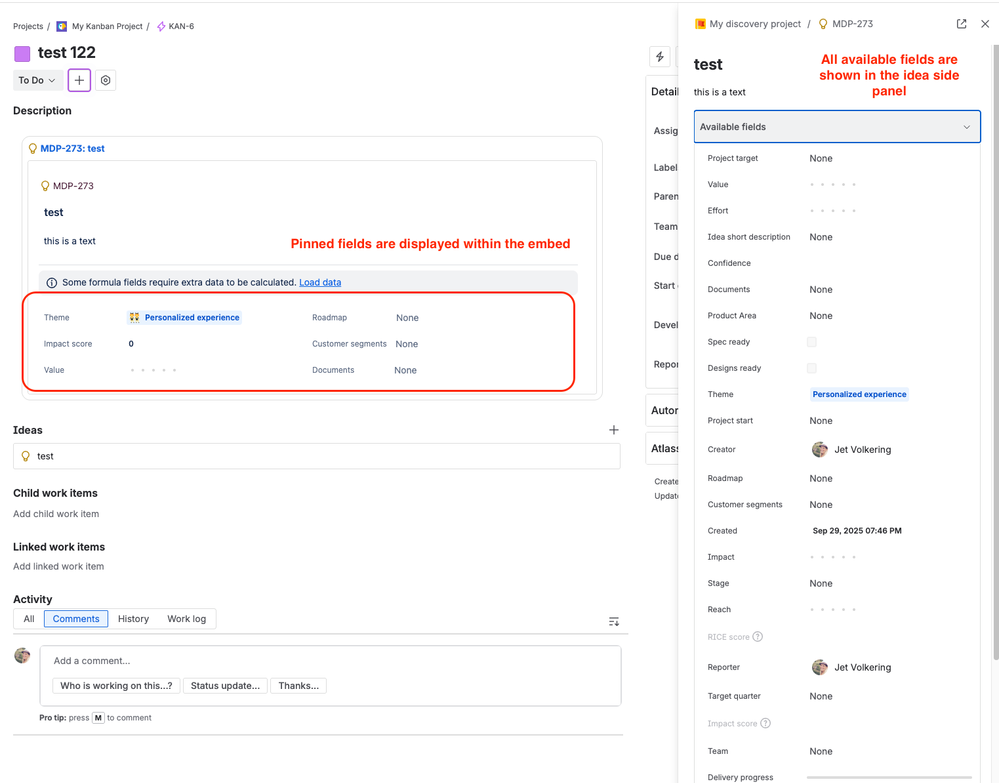Set the Reach rating dots

click(833, 609)
